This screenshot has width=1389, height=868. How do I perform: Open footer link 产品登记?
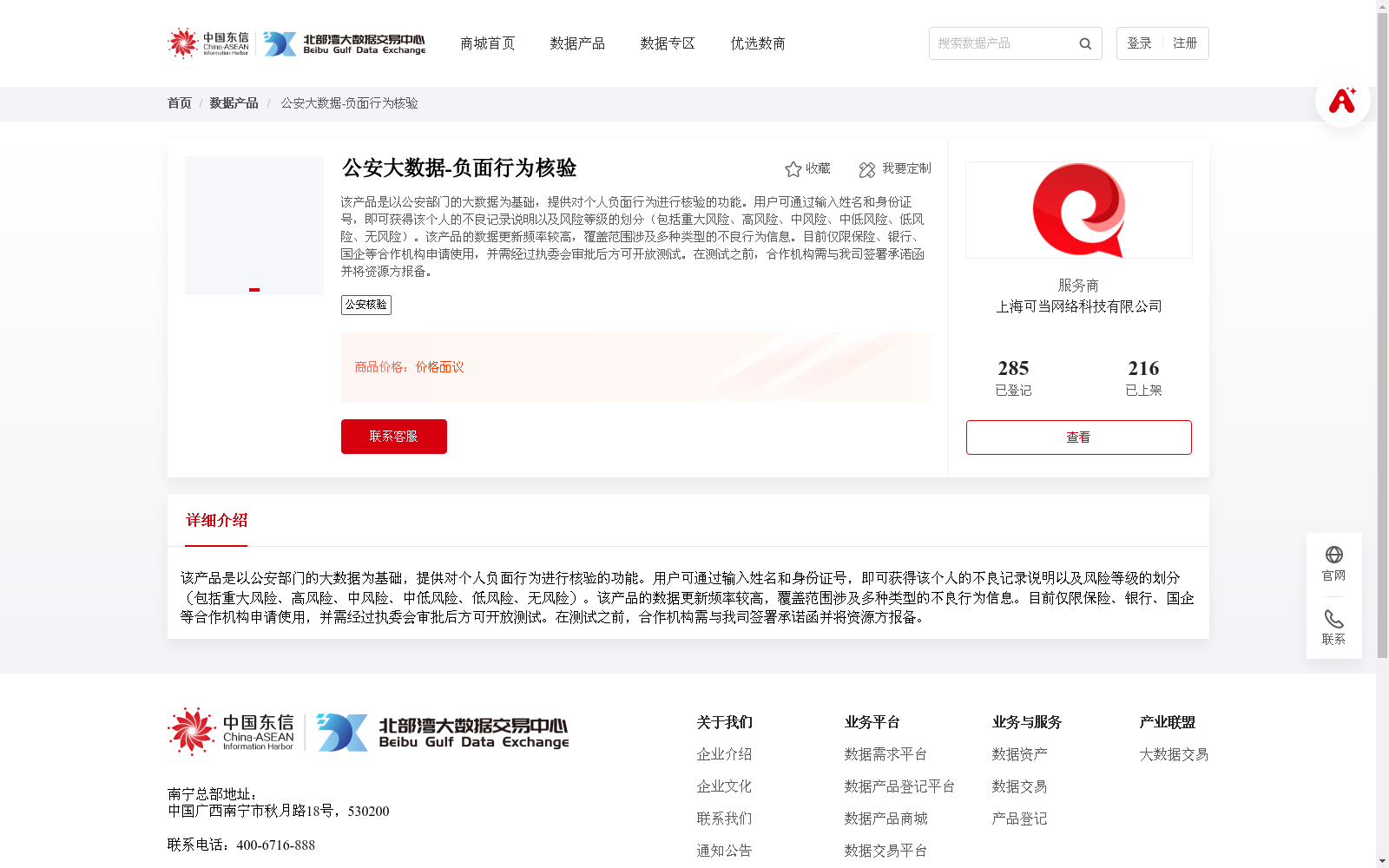click(x=1019, y=819)
